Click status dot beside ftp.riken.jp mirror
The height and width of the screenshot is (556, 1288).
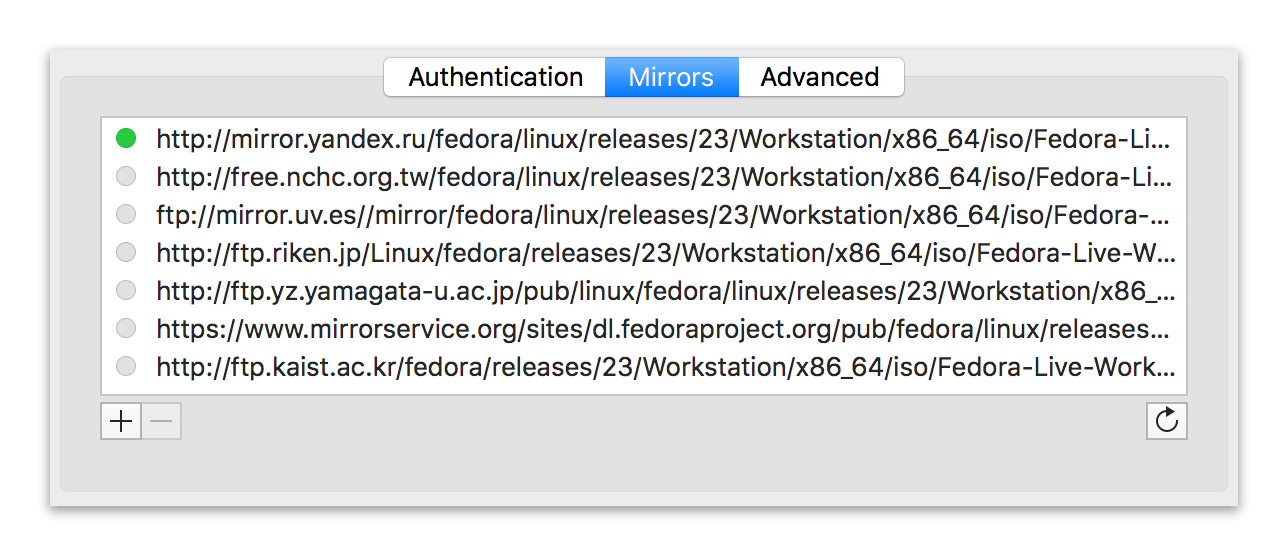[x=126, y=253]
